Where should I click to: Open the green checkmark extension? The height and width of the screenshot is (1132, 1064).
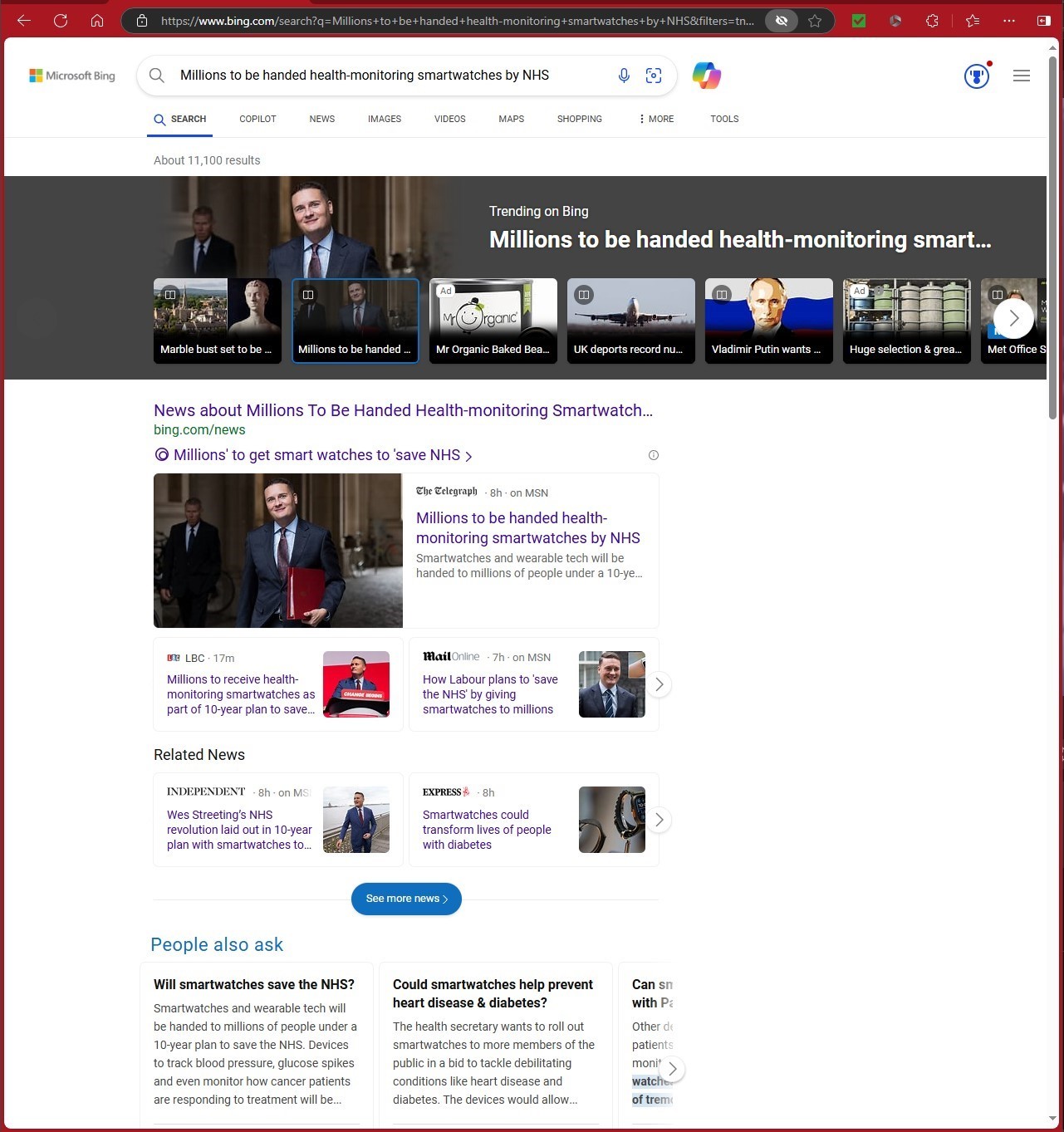tap(859, 21)
